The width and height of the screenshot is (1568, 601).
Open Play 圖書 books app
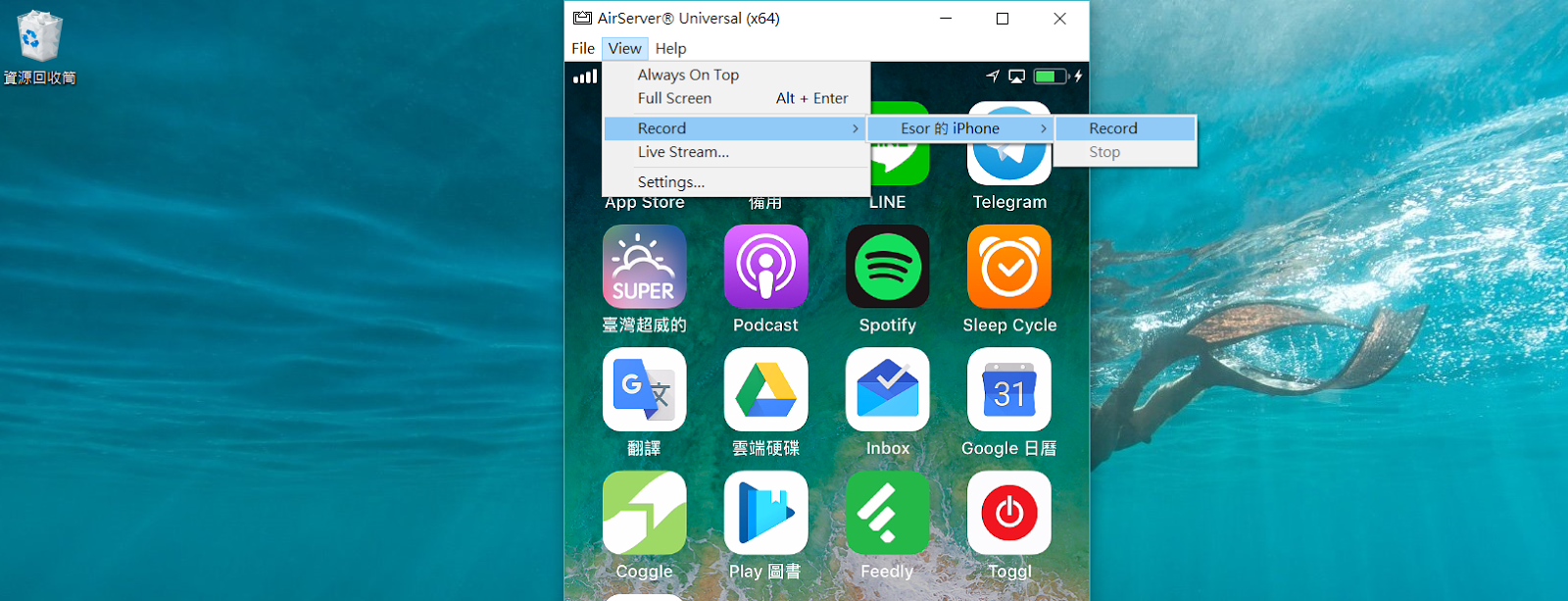coord(765,513)
